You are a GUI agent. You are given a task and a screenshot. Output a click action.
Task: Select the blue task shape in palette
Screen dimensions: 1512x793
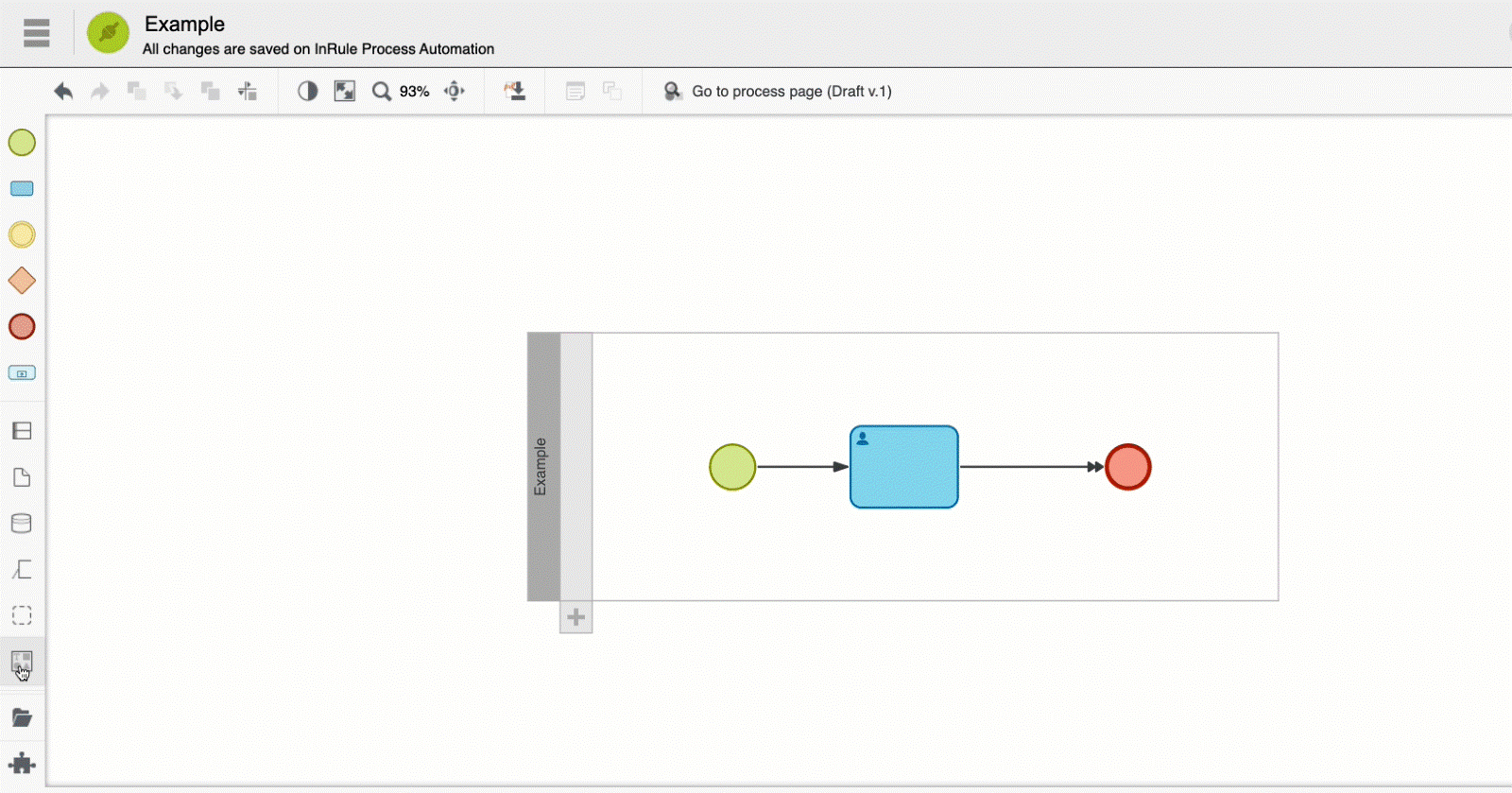pyautogui.click(x=22, y=189)
